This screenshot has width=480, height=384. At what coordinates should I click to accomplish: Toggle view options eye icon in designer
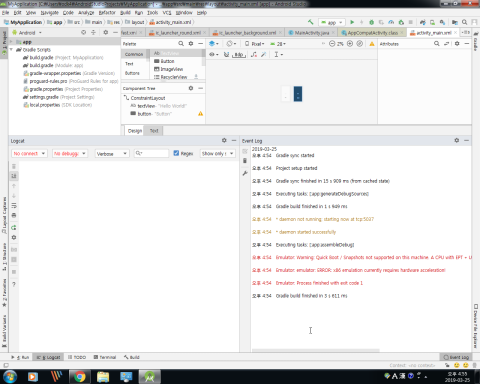(213, 54)
